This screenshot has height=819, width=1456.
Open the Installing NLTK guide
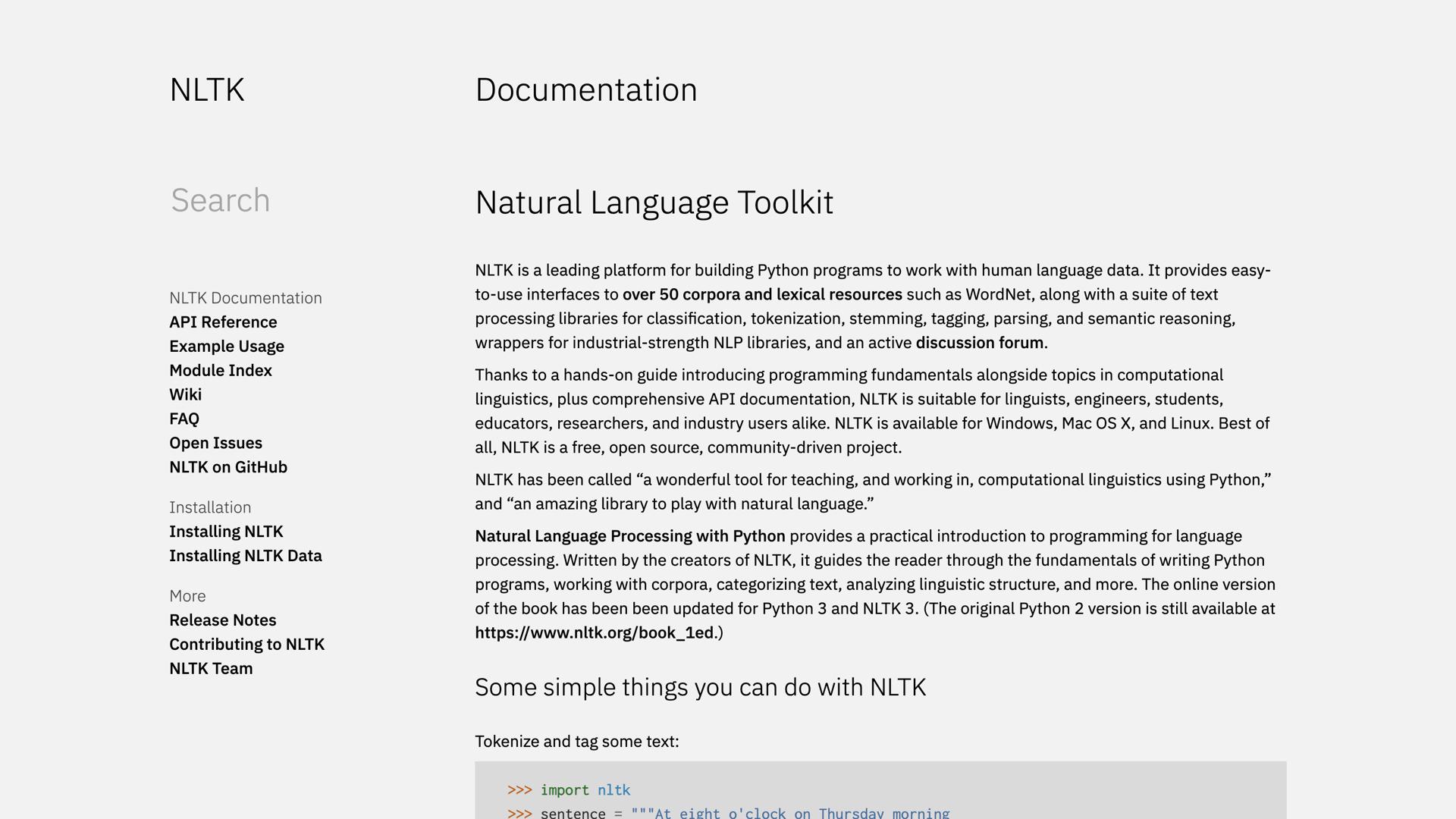[226, 532]
